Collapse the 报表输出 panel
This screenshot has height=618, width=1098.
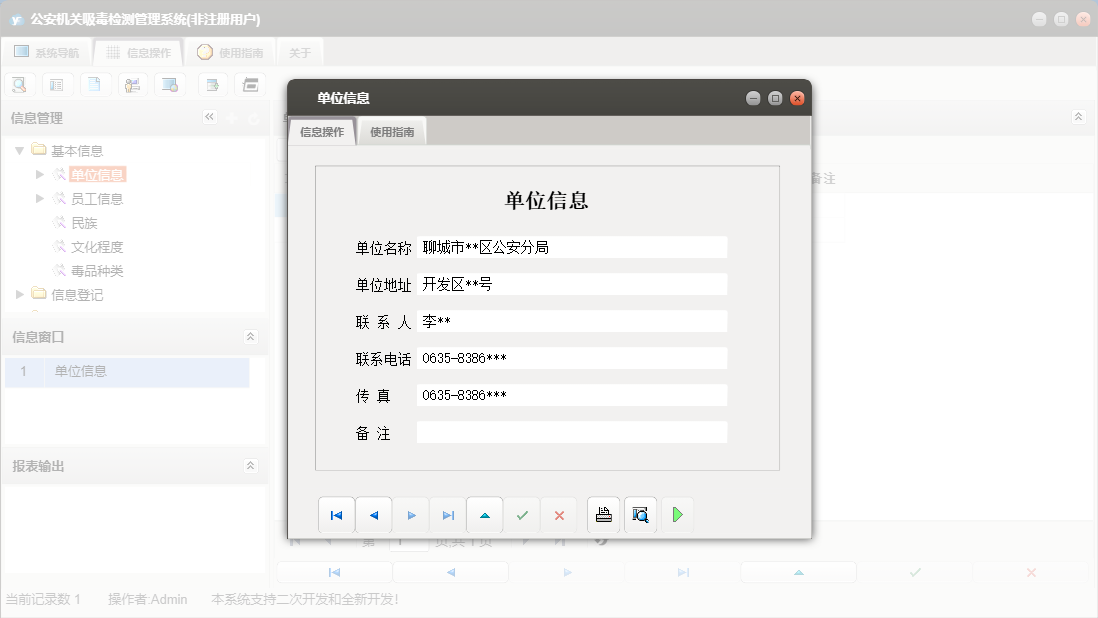pyautogui.click(x=251, y=463)
